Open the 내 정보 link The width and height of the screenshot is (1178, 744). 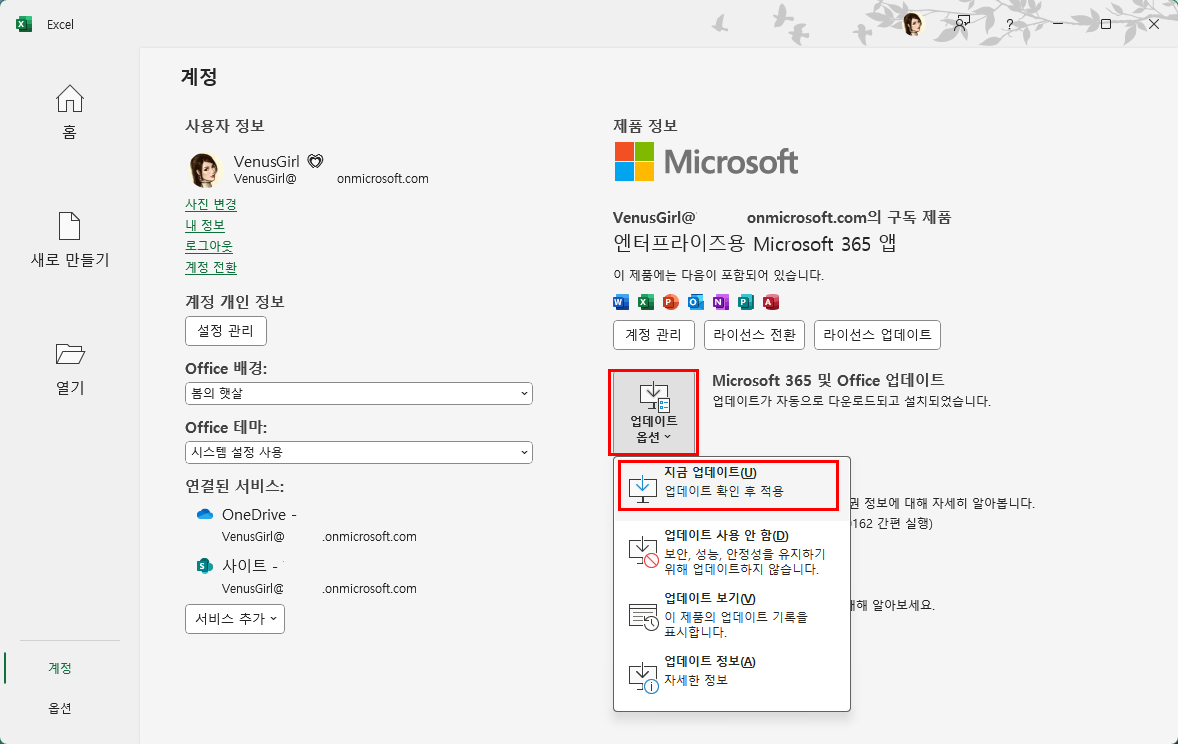click(205, 225)
